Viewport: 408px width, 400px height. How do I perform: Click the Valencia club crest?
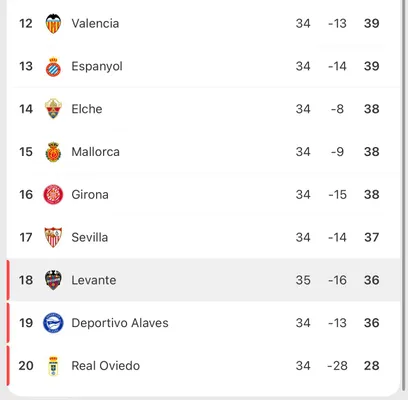pyautogui.click(x=53, y=24)
